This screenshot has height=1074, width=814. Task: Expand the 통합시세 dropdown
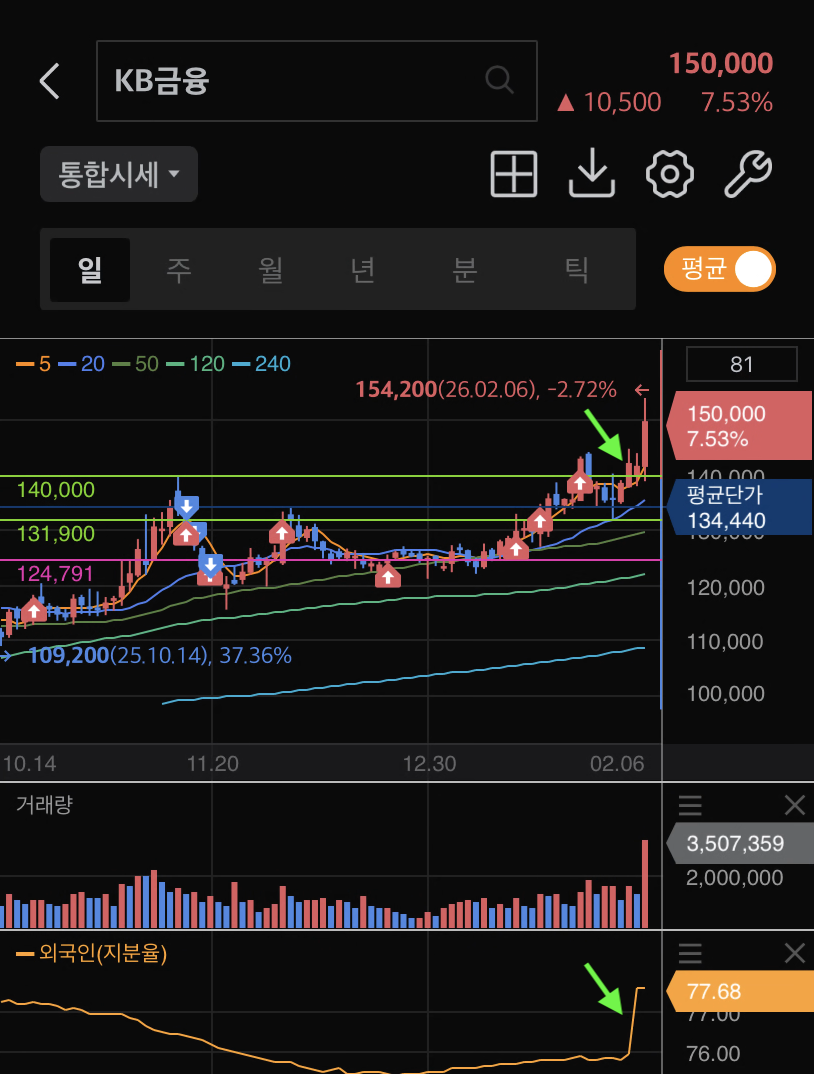click(x=119, y=174)
